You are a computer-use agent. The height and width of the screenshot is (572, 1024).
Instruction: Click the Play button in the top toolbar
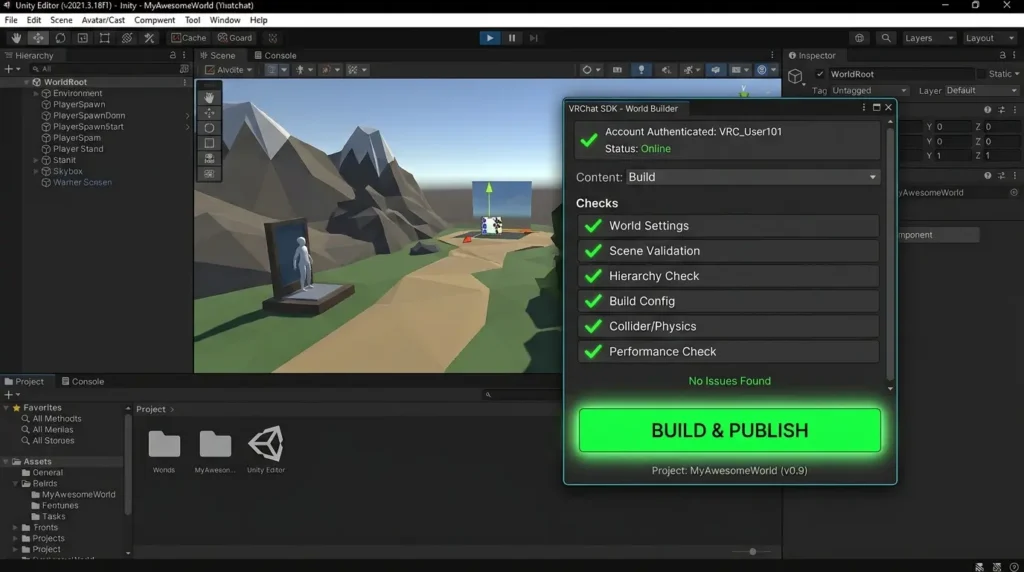click(x=489, y=38)
